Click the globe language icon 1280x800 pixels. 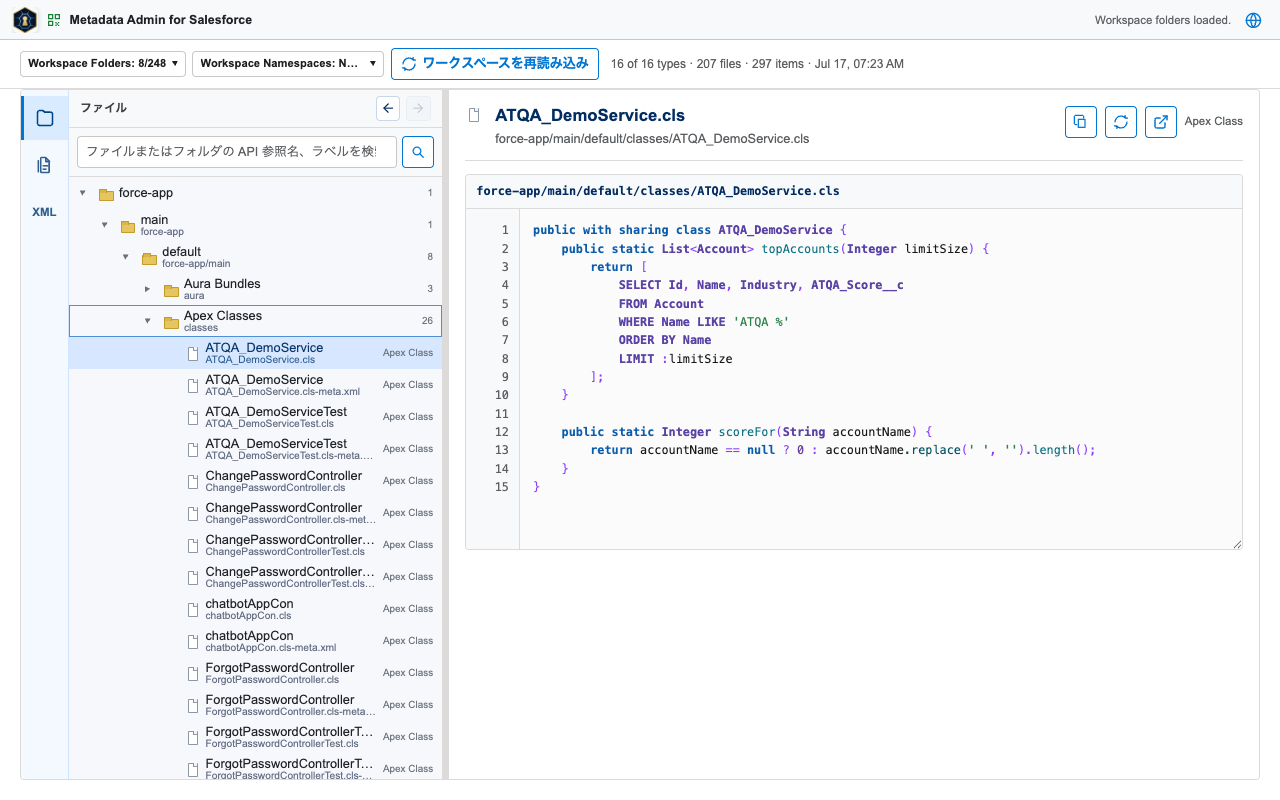click(1253, 20)
